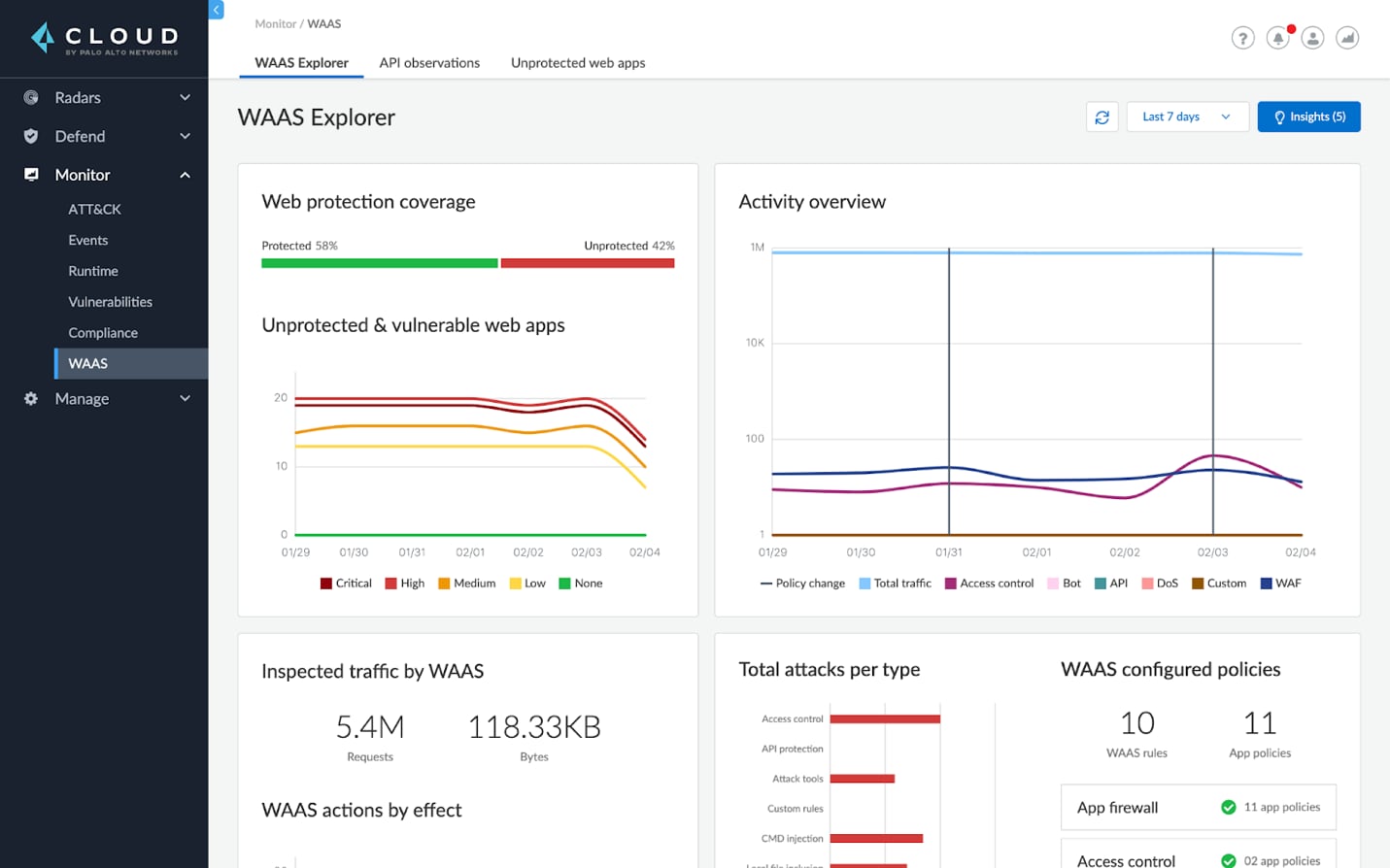Screen dimensions: 1390x868
Task: Open the Last 7 days dropdown
Action: tap(1187, 117)
